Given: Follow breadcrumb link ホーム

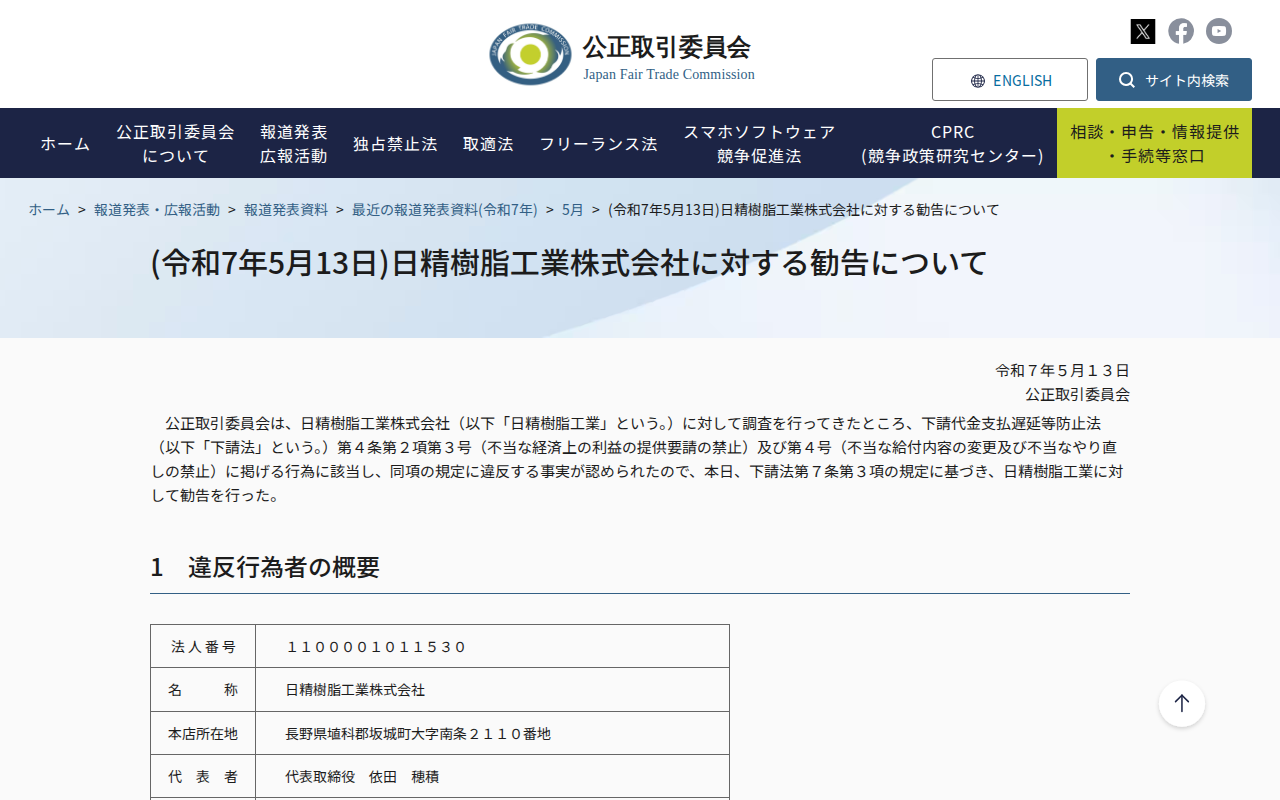Looking at the screenshot, I should pyautogui.click(x=49, y=210).
